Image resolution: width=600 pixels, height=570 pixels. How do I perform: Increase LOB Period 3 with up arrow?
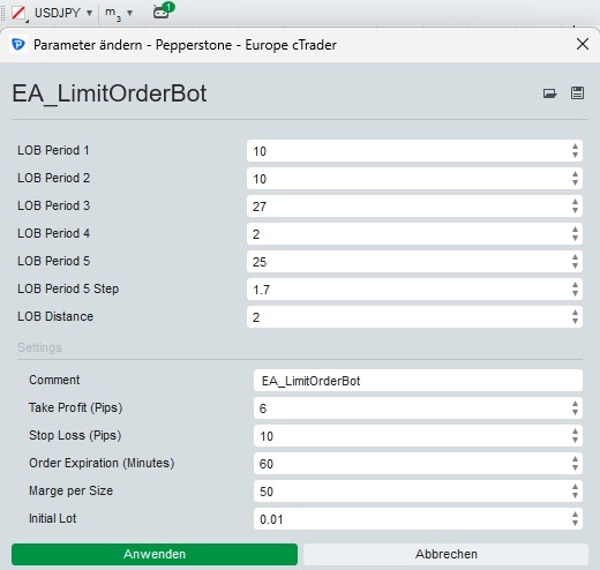pos(575,202)
